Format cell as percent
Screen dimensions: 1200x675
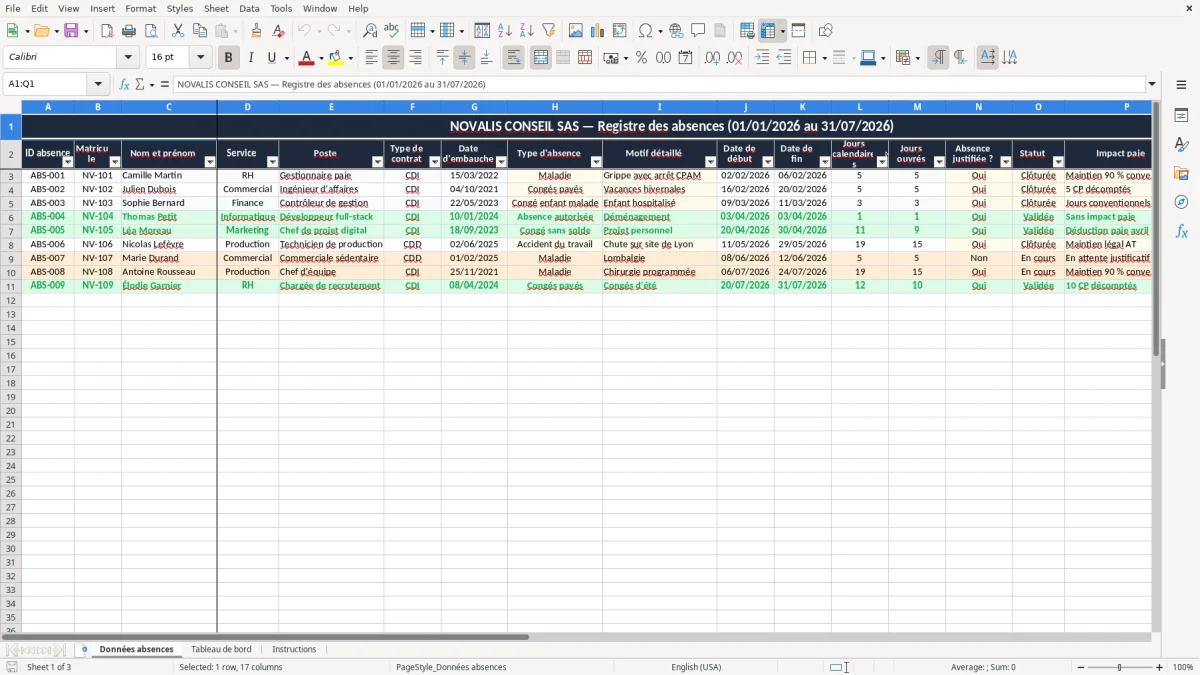pos(641,58)
